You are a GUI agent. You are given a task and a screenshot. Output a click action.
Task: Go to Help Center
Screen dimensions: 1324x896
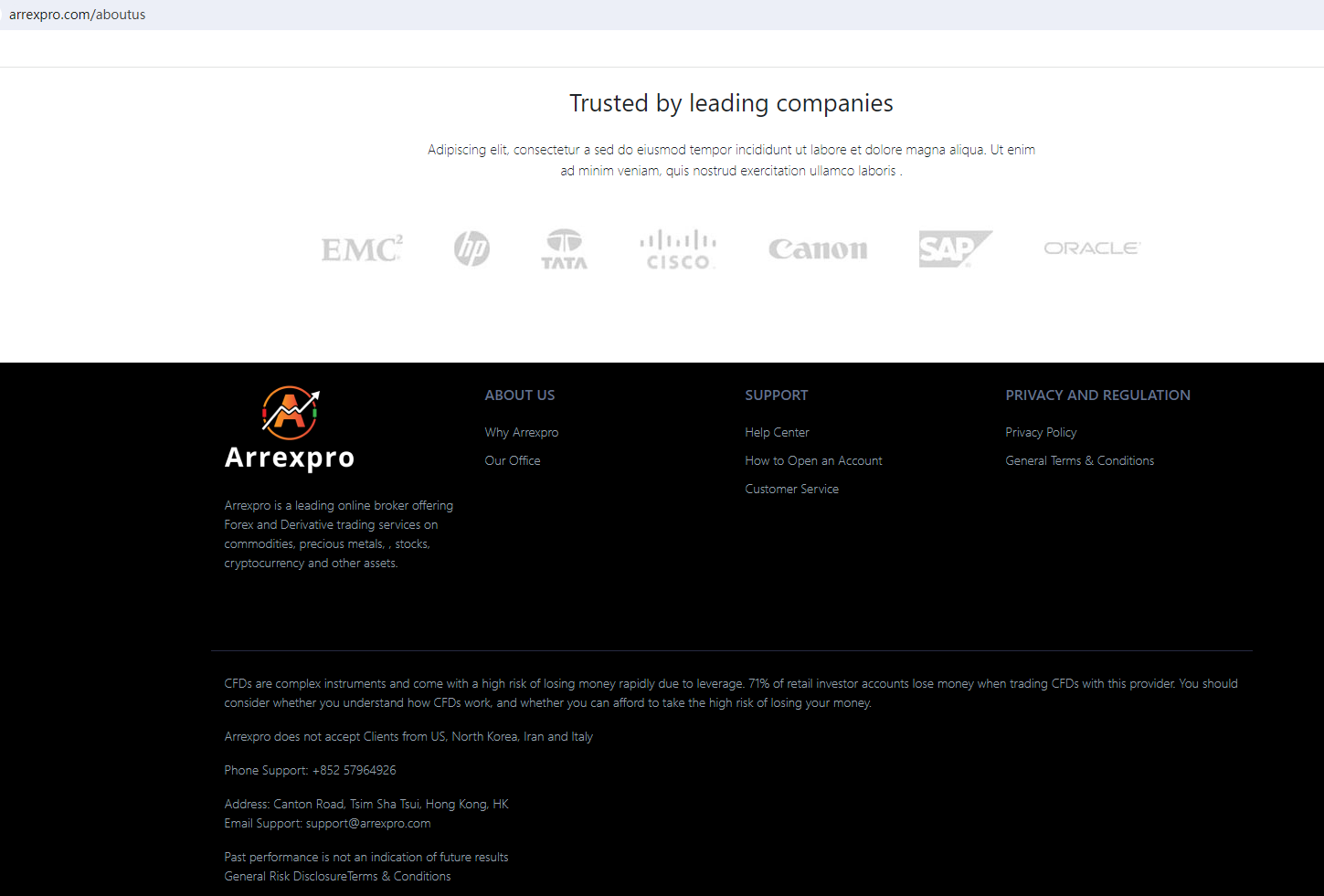[778, 432]
